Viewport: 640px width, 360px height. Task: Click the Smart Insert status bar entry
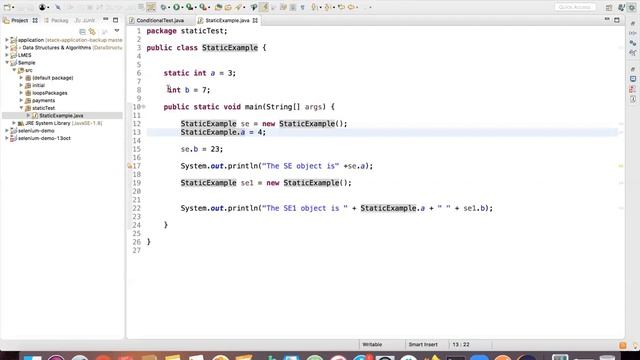click(423, 344)
